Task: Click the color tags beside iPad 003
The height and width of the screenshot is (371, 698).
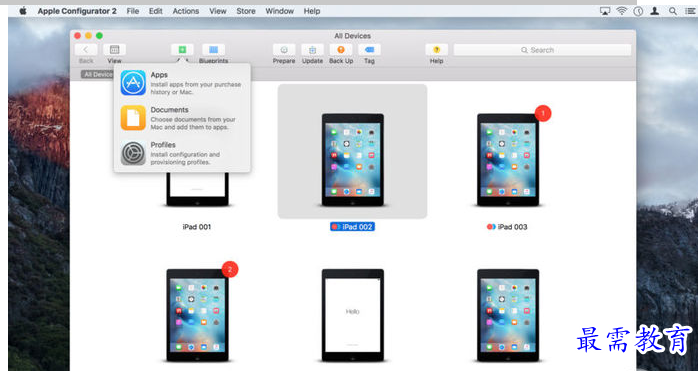Action: tap(491, 227)
